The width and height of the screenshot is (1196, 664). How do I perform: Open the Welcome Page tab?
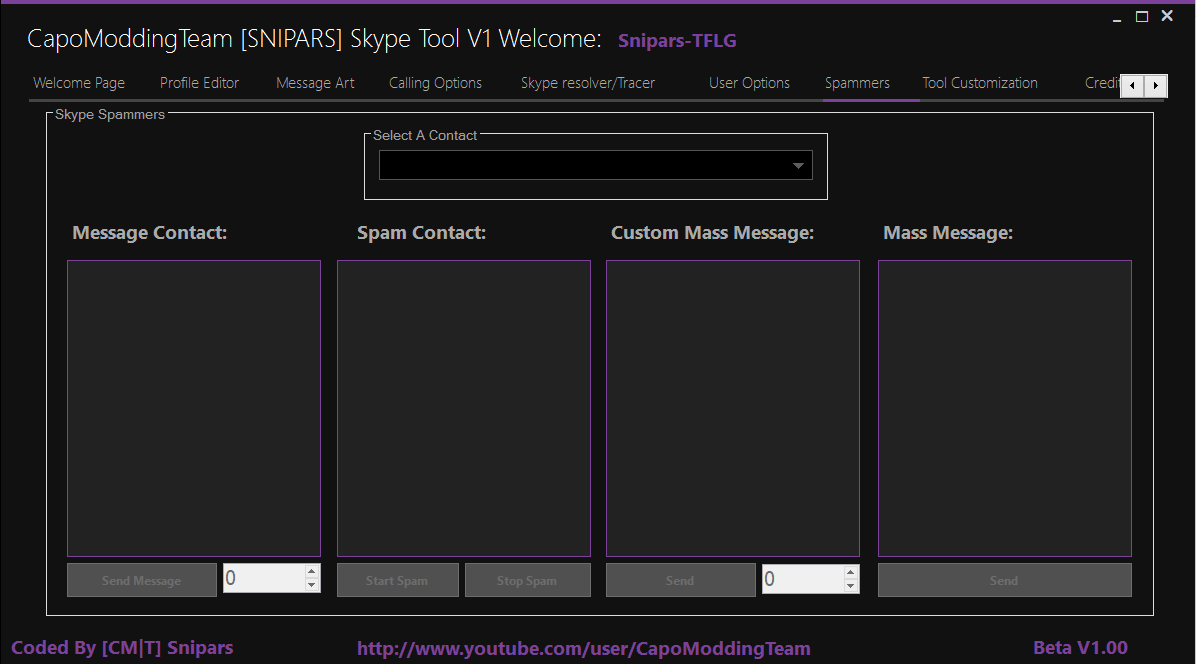79,83
